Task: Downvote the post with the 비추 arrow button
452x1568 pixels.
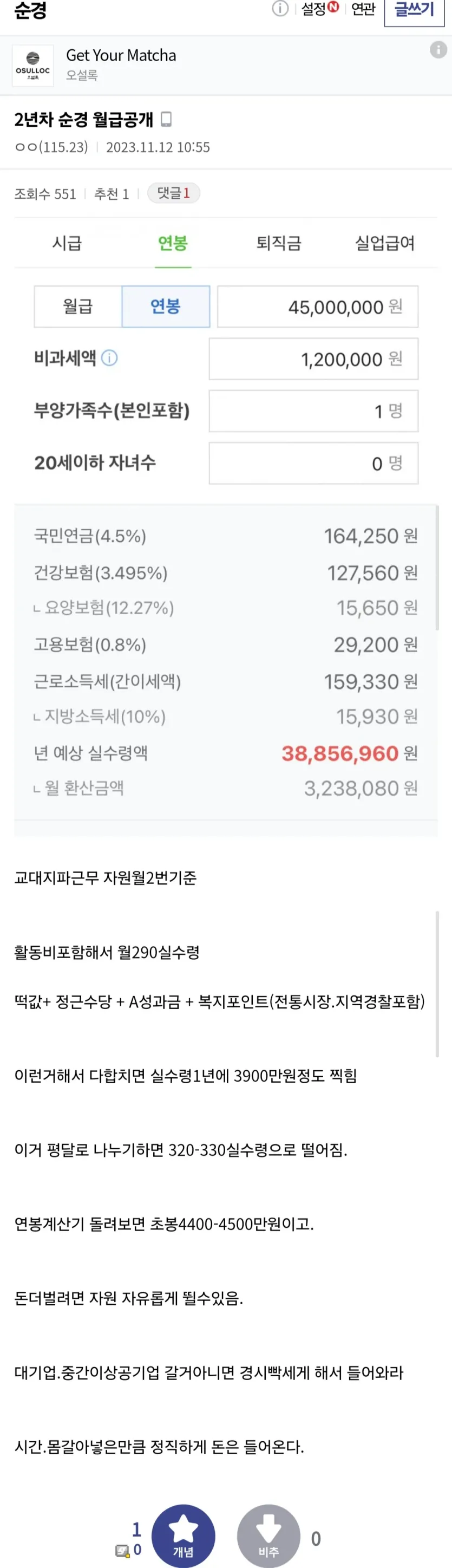Action: pos(268,1536)
